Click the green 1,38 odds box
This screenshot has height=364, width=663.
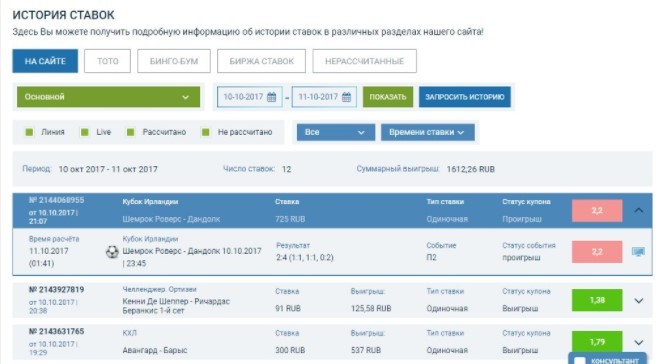(597, 300)
